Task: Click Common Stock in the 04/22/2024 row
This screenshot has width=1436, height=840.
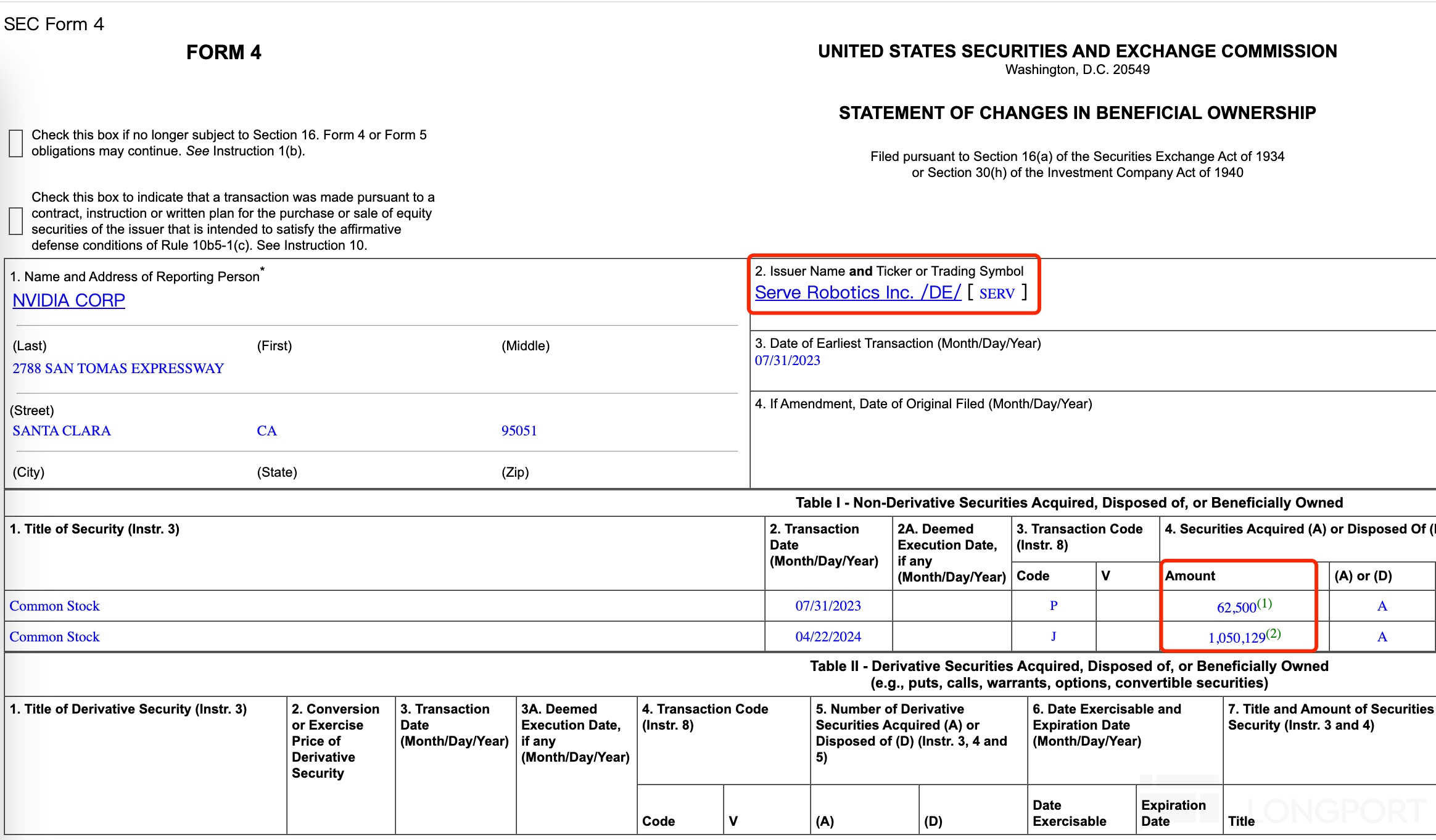Action: point(54,636)
